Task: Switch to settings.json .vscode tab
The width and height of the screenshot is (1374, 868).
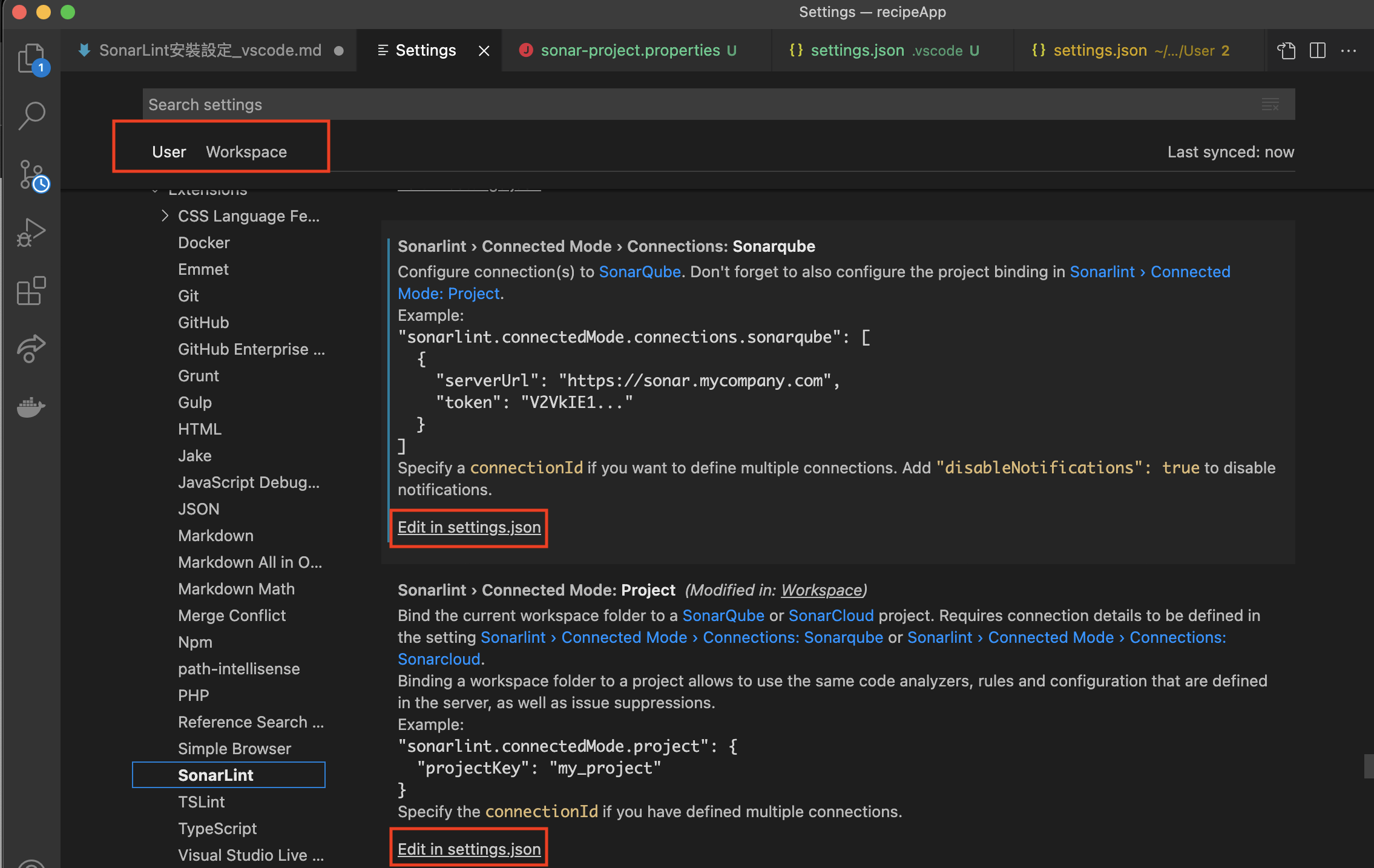Action: click(x=893, y=50)
